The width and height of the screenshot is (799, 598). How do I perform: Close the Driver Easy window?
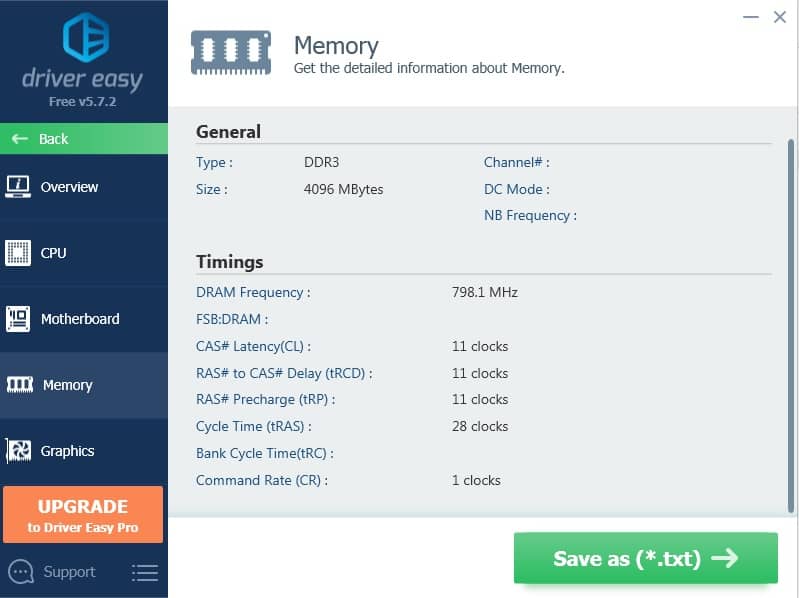tap(780, 17)
